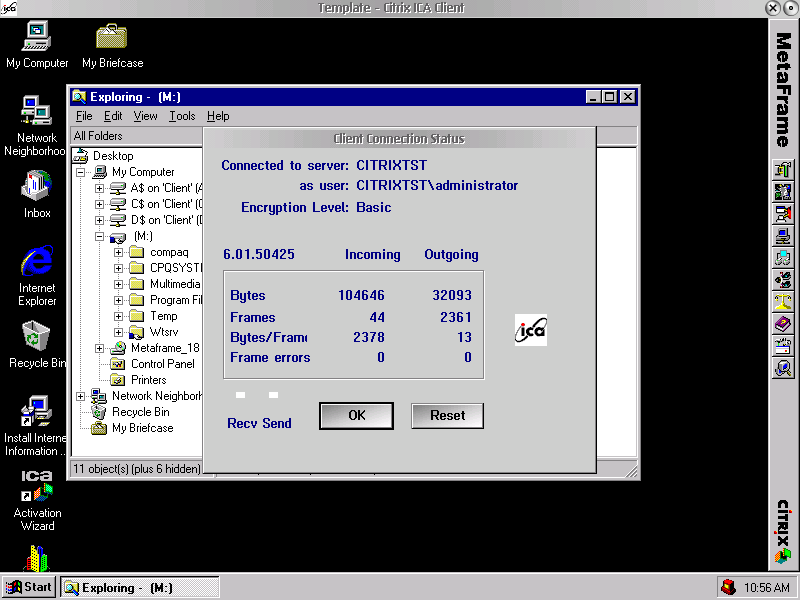This screenshot has height=600, width=800.
Task: Click the computer with red arrow MetaFrame icon
Action: (783, 214)
